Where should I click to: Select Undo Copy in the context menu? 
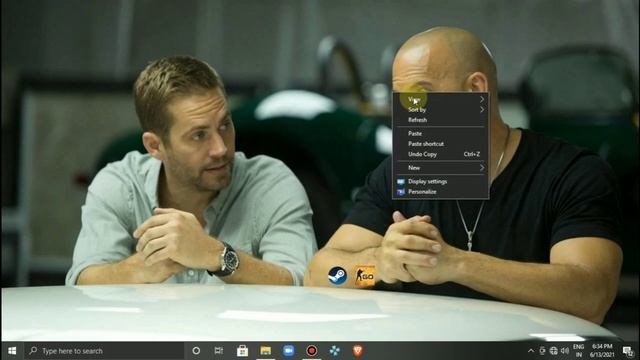(440, 154)
